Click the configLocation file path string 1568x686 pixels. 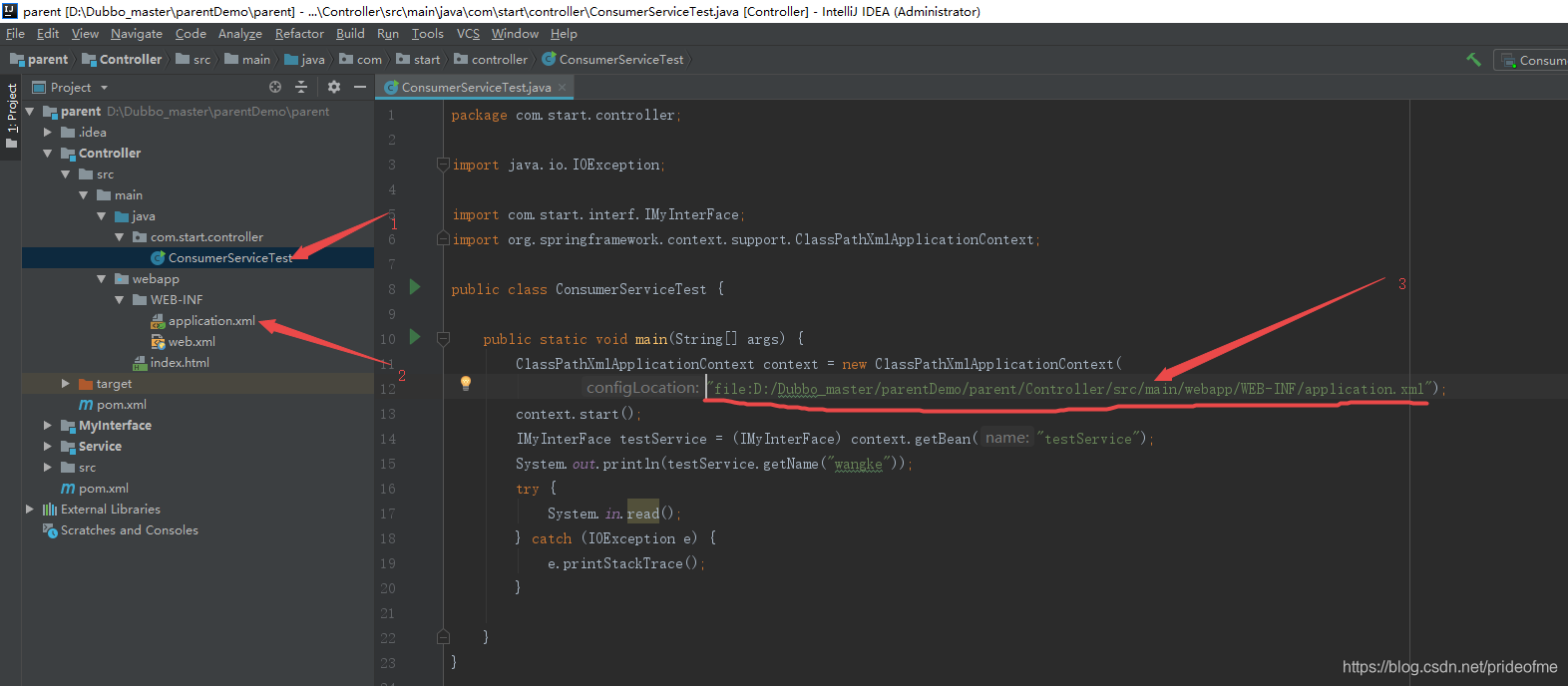(1069, 389)
